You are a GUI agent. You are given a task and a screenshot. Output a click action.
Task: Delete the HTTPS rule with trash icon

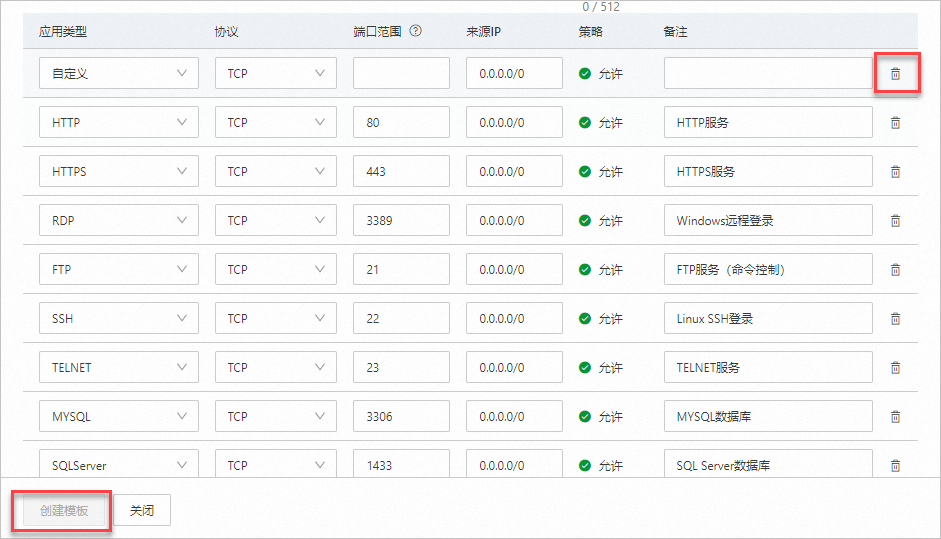point(895,172)
